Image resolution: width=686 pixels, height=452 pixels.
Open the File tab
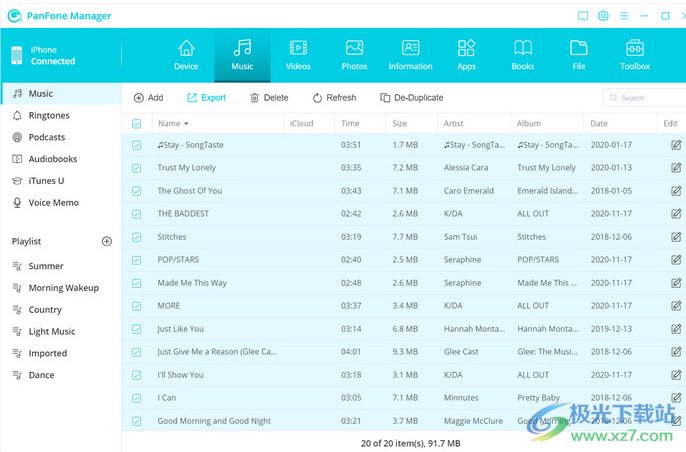[x=578, y=56]
